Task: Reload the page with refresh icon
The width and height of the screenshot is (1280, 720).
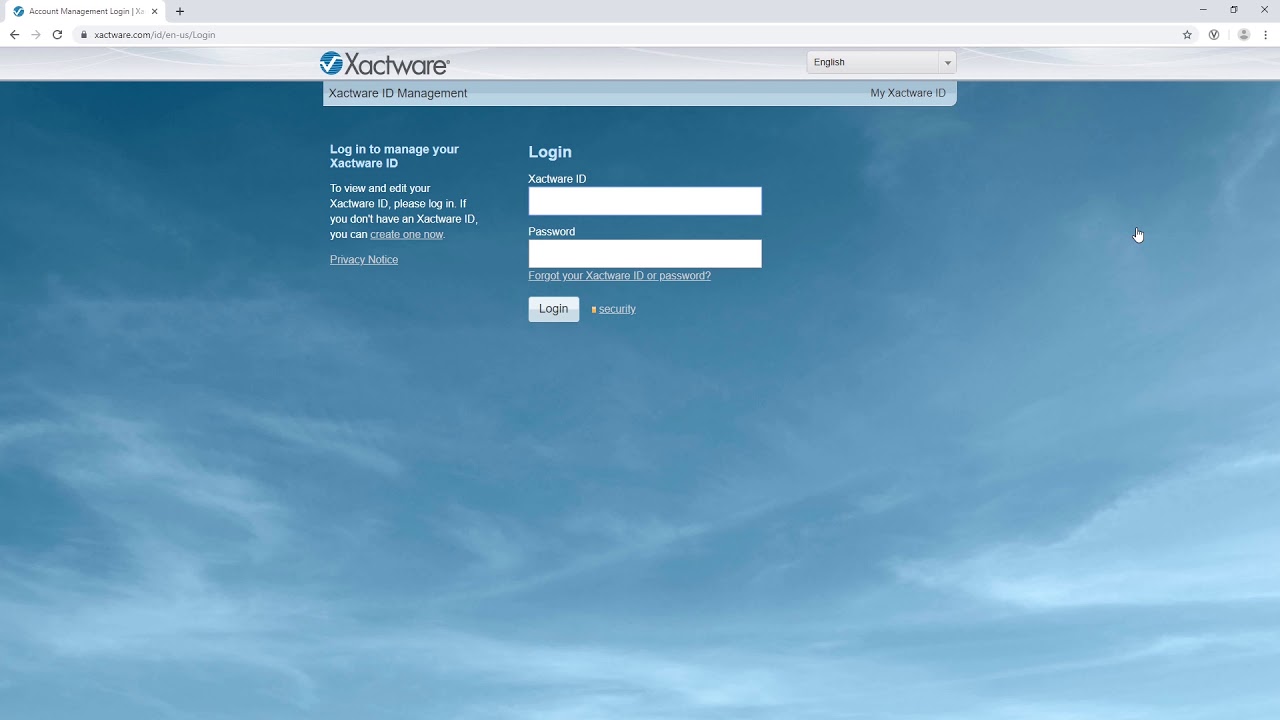Action: point(57,34)
